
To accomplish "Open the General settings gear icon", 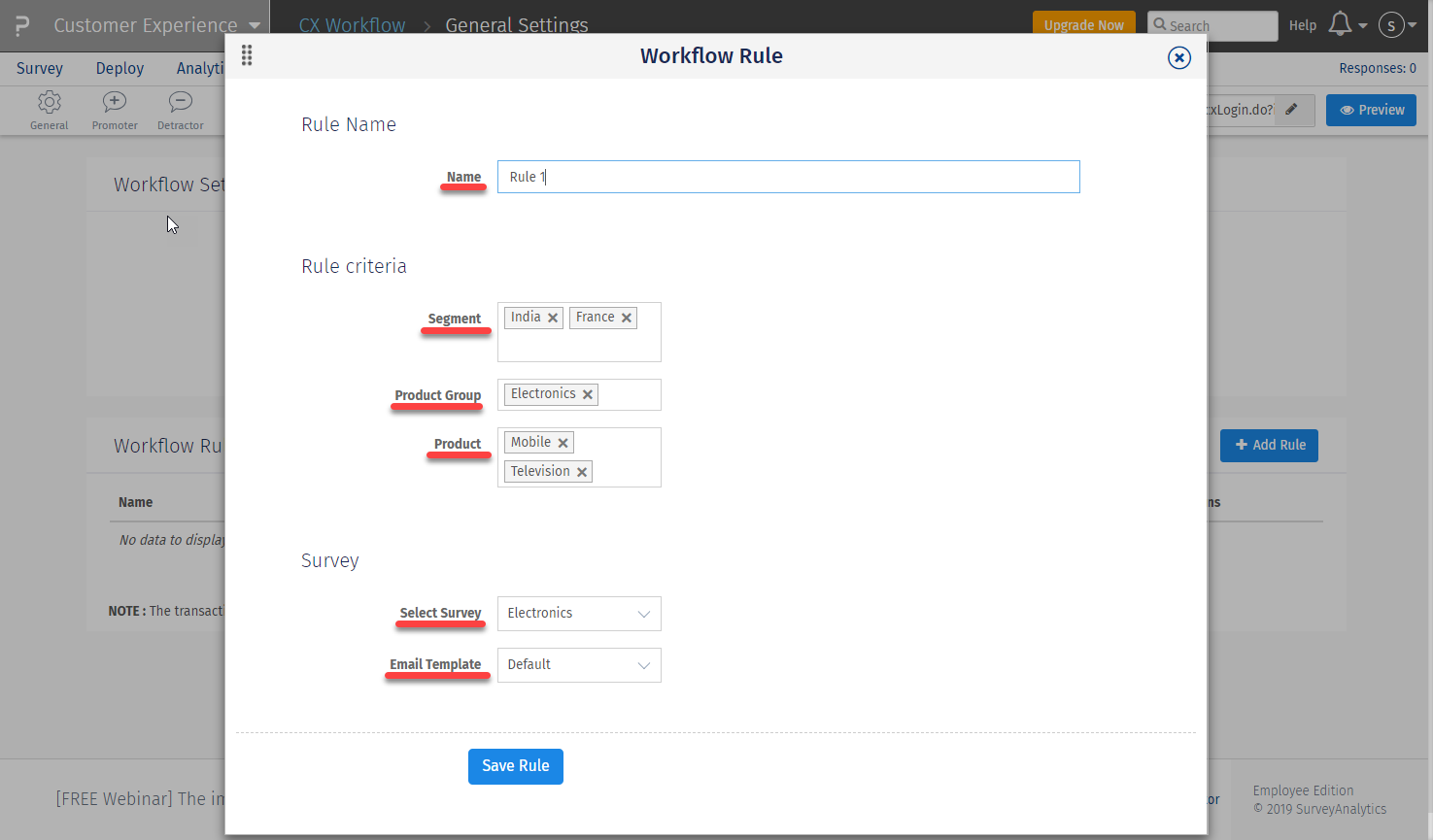I will [50, 102].
